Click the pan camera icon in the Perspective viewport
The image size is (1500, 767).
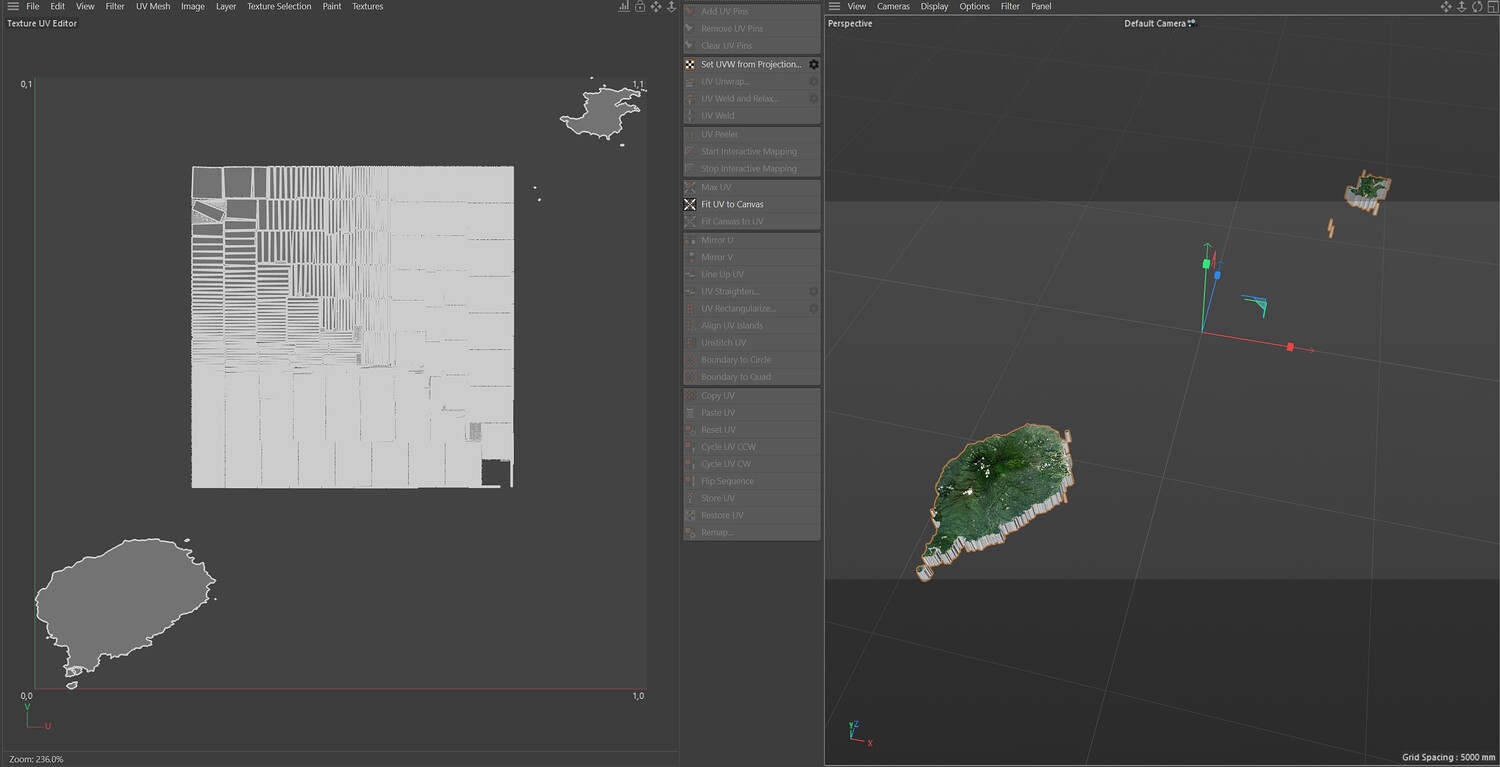tap(1446, 6)
